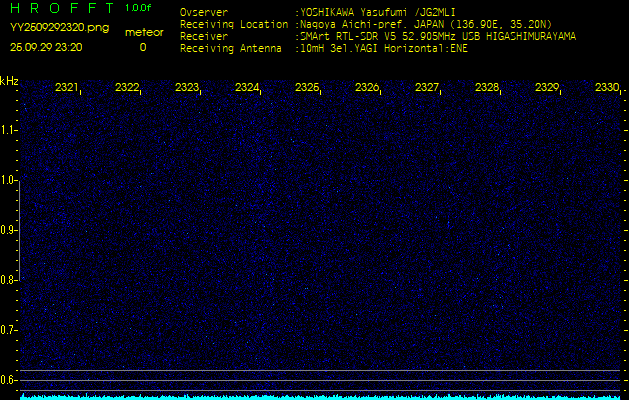Select the 2328 time tick label
This screenshot has height=400, width=629.
pyautogui.click(x=487, y=88)
